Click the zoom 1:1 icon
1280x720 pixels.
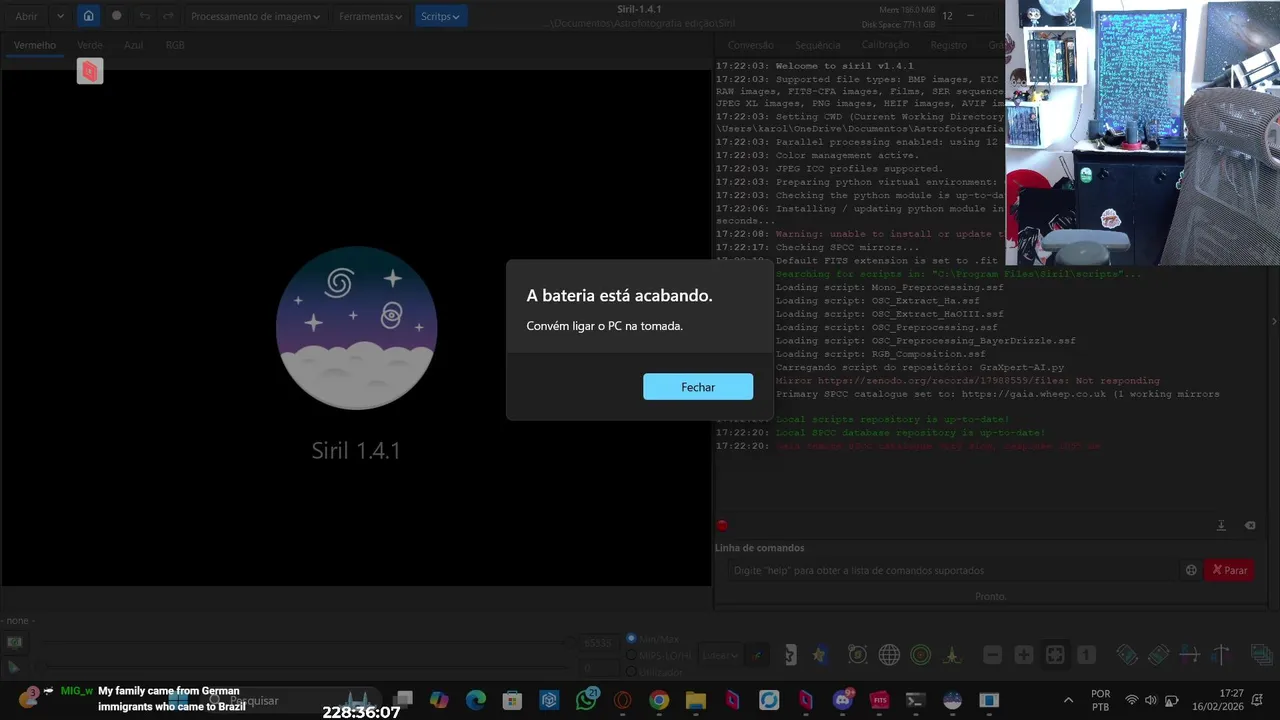coord(1086,655)
